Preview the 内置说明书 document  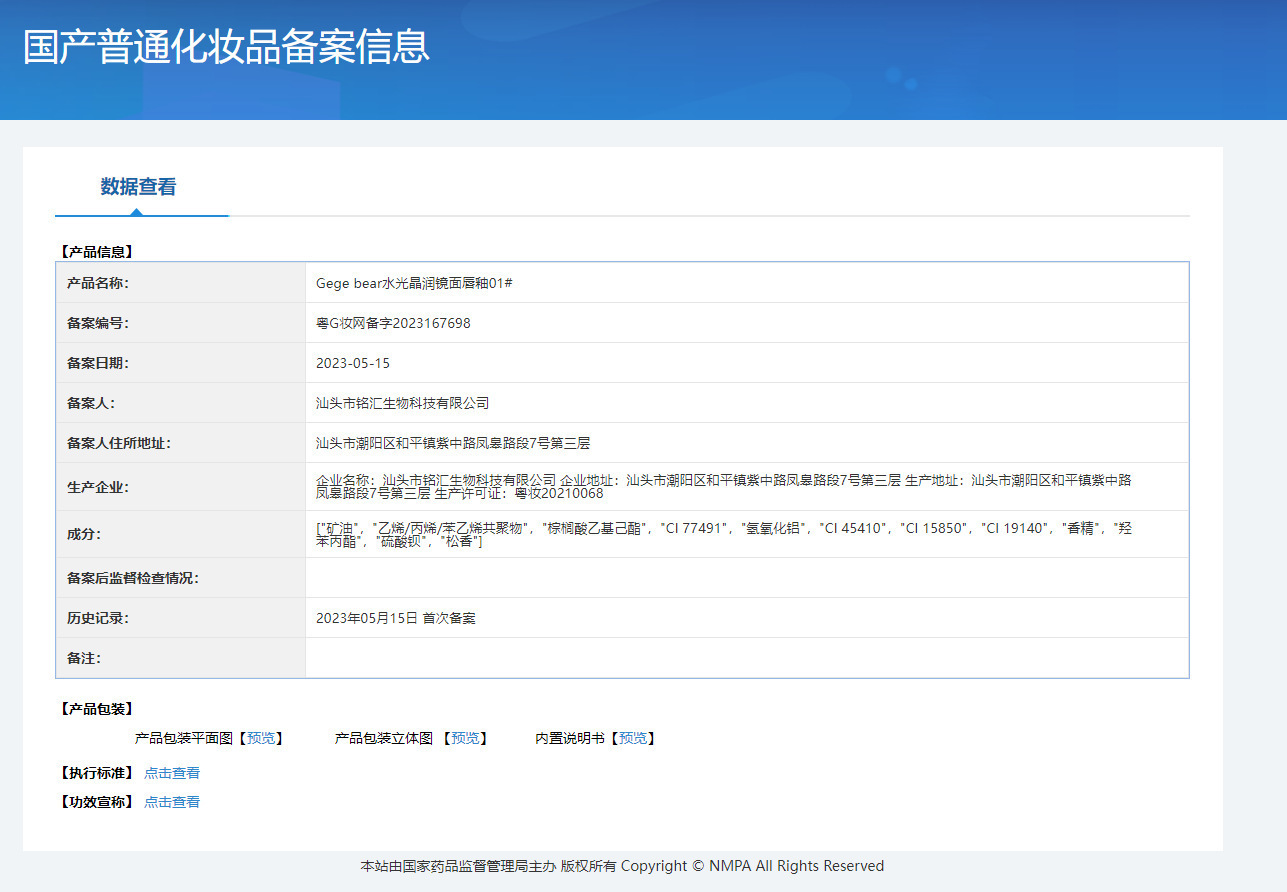point(633,738)
